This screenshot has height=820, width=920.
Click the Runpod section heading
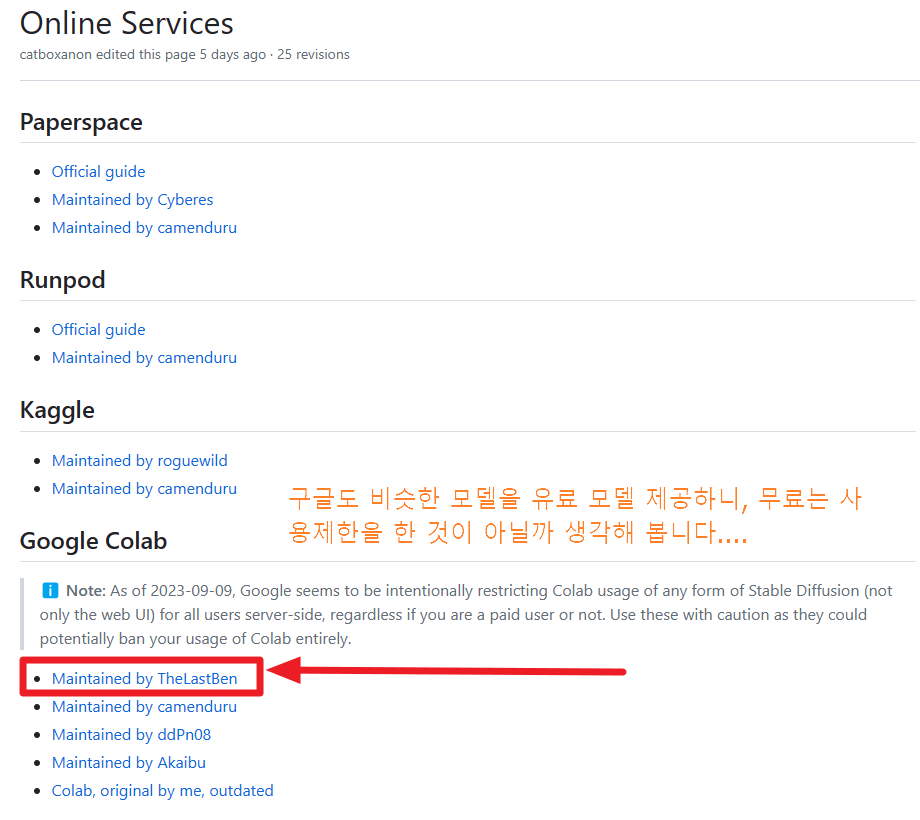pyautogui.click(x=62, y=280)
